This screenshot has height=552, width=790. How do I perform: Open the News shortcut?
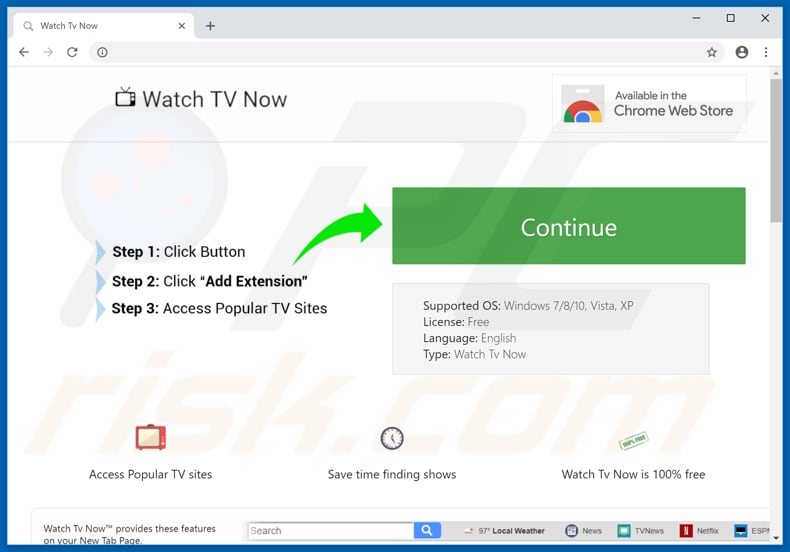pos(583,531)
